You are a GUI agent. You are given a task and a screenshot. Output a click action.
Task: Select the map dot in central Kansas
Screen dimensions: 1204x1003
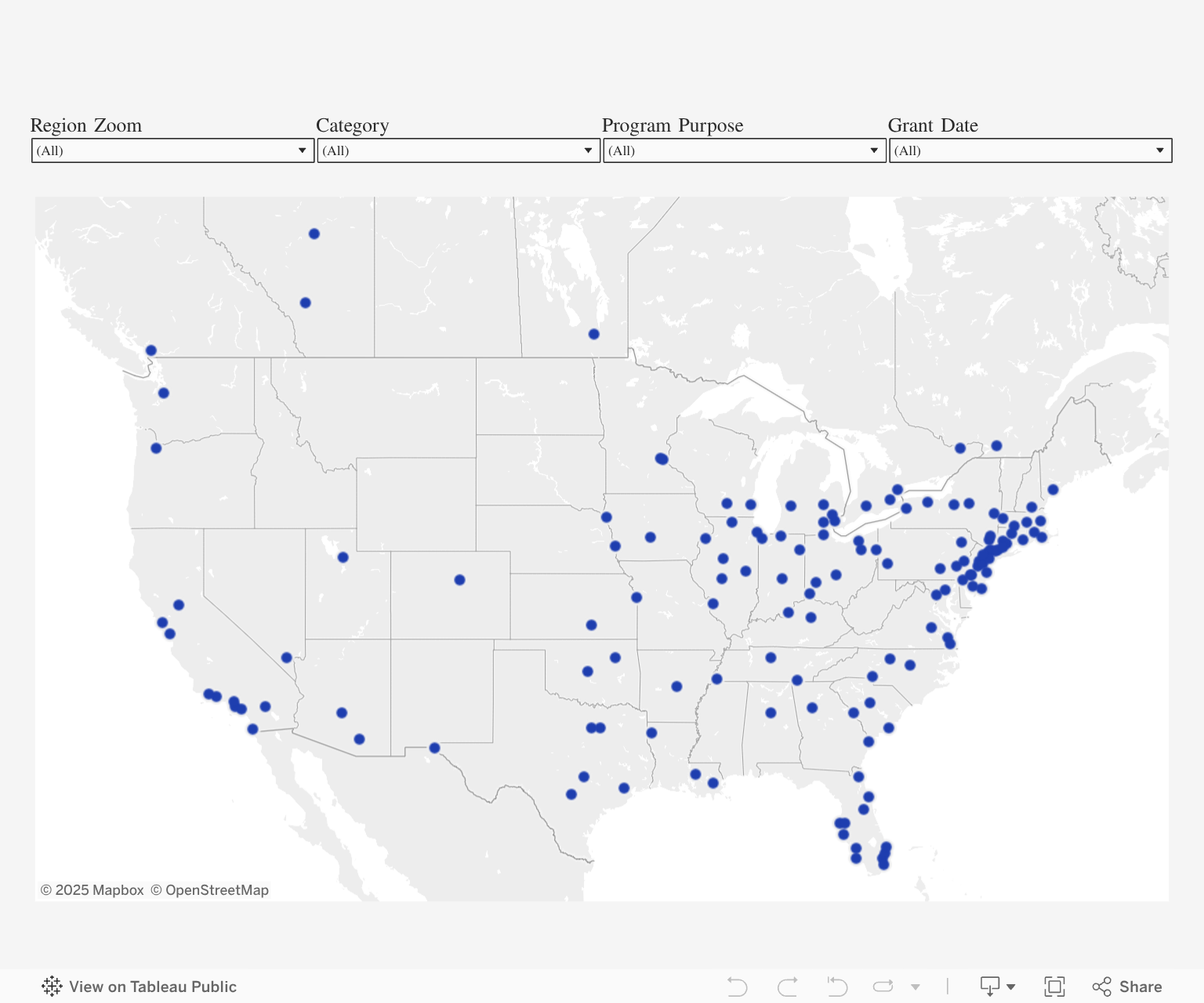pos(591,625)
